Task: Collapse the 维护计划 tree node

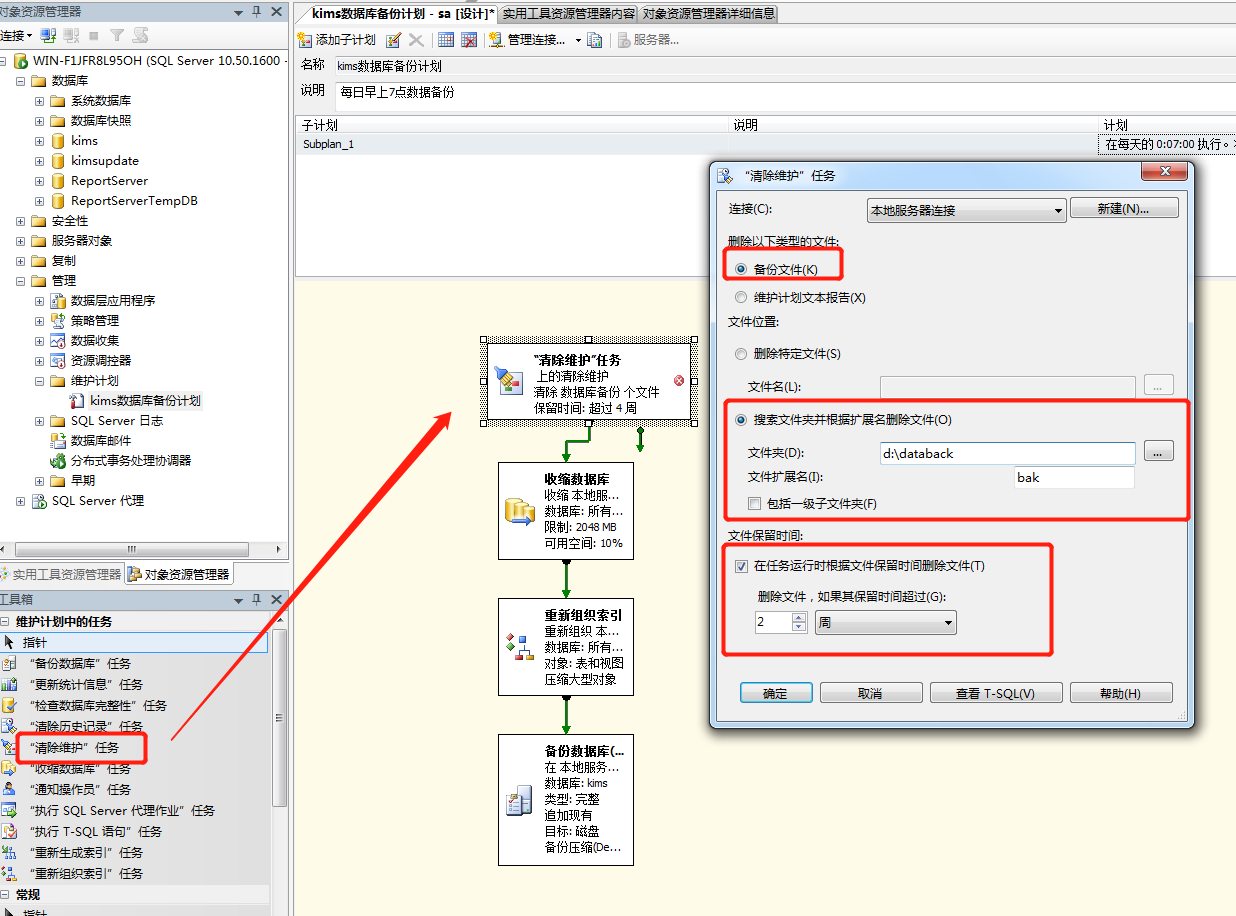Action: click(x=39, y=380)
